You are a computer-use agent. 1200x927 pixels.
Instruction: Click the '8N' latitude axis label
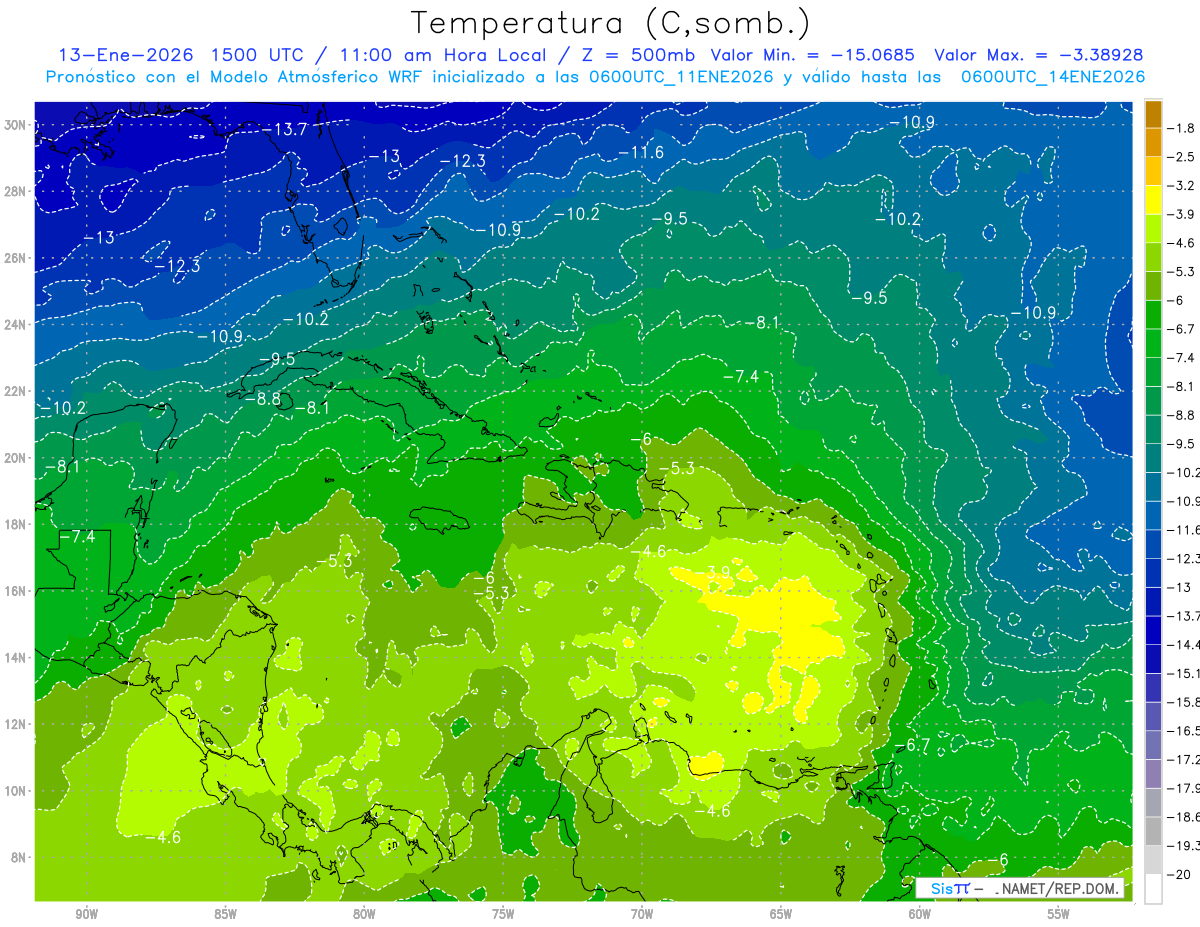pyautogui.click(x=19, y=857)
